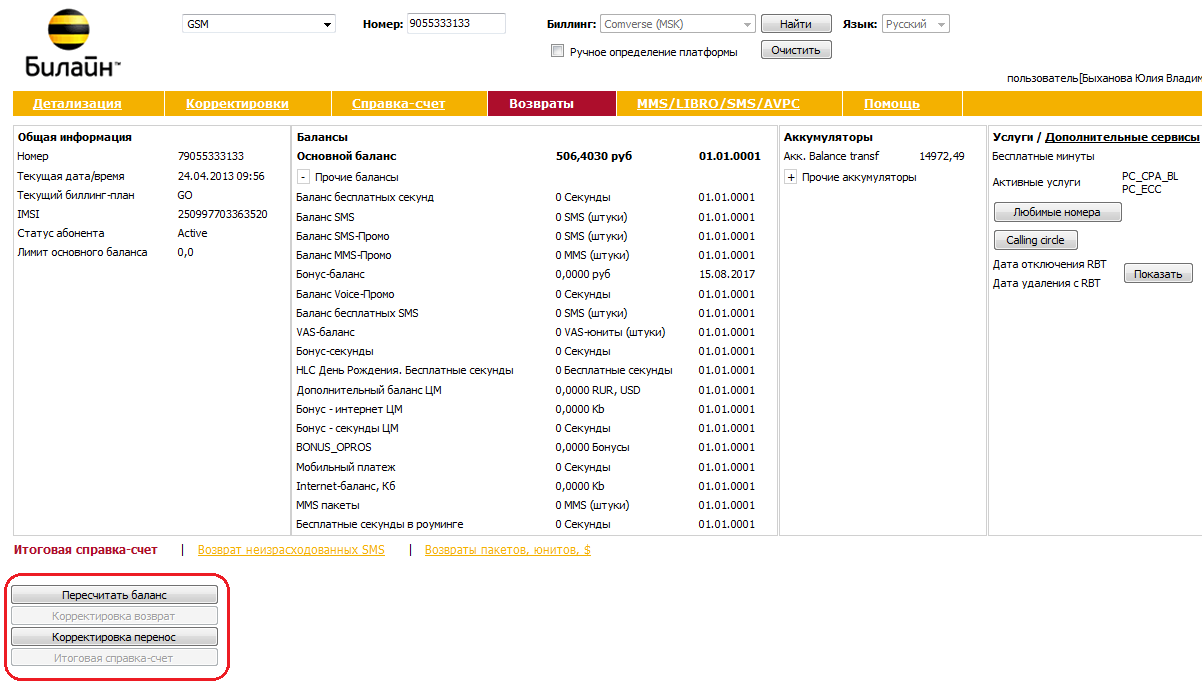Click the BONUS_OPROS row label

tap(335, 447)
